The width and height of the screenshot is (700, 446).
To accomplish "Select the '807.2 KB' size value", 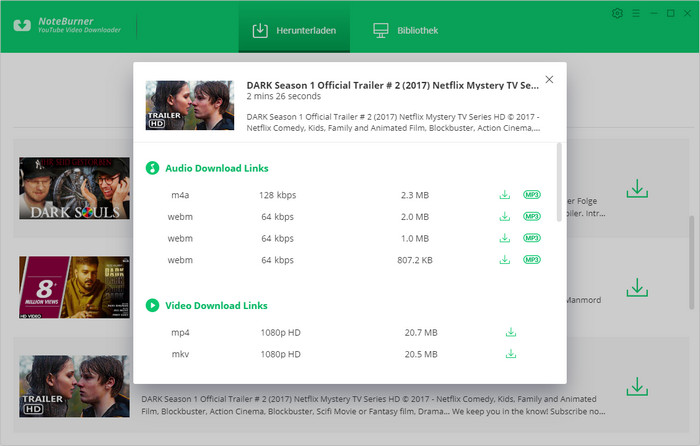I will 415,260.
